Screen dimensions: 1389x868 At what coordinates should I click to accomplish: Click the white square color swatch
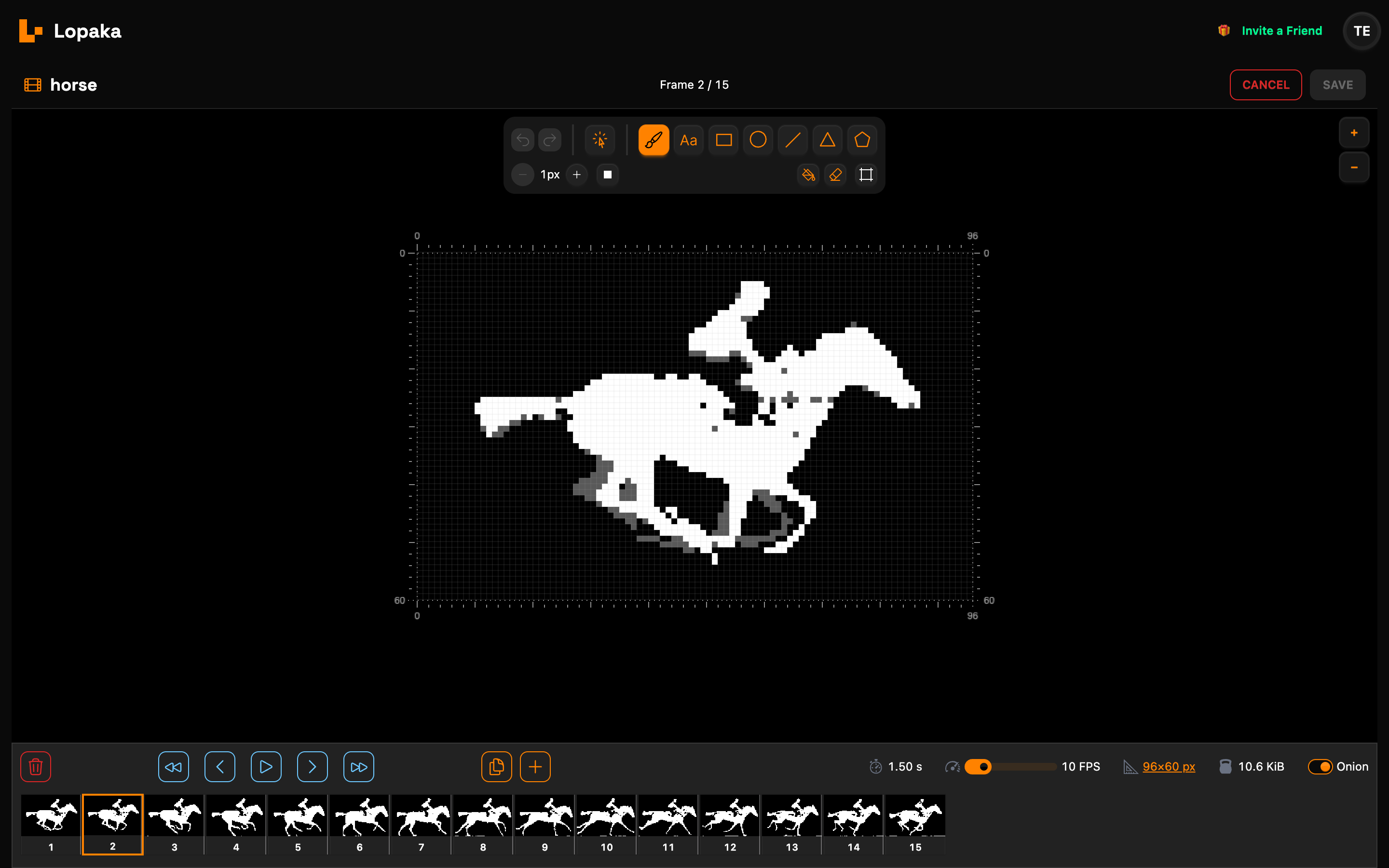pyautogui.click(x=607, y=175)
